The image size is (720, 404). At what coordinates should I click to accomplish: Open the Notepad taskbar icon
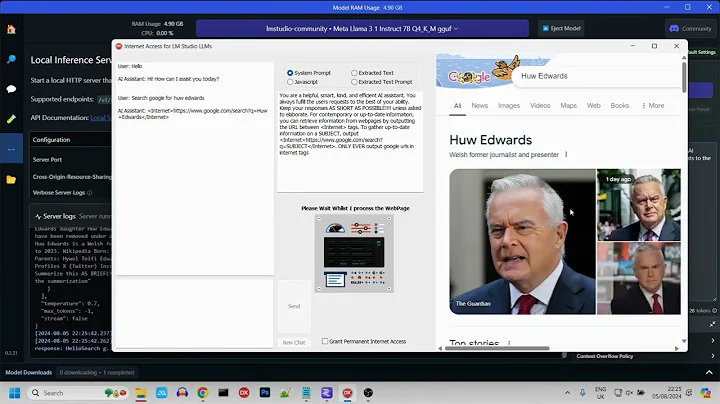point(306,393)
